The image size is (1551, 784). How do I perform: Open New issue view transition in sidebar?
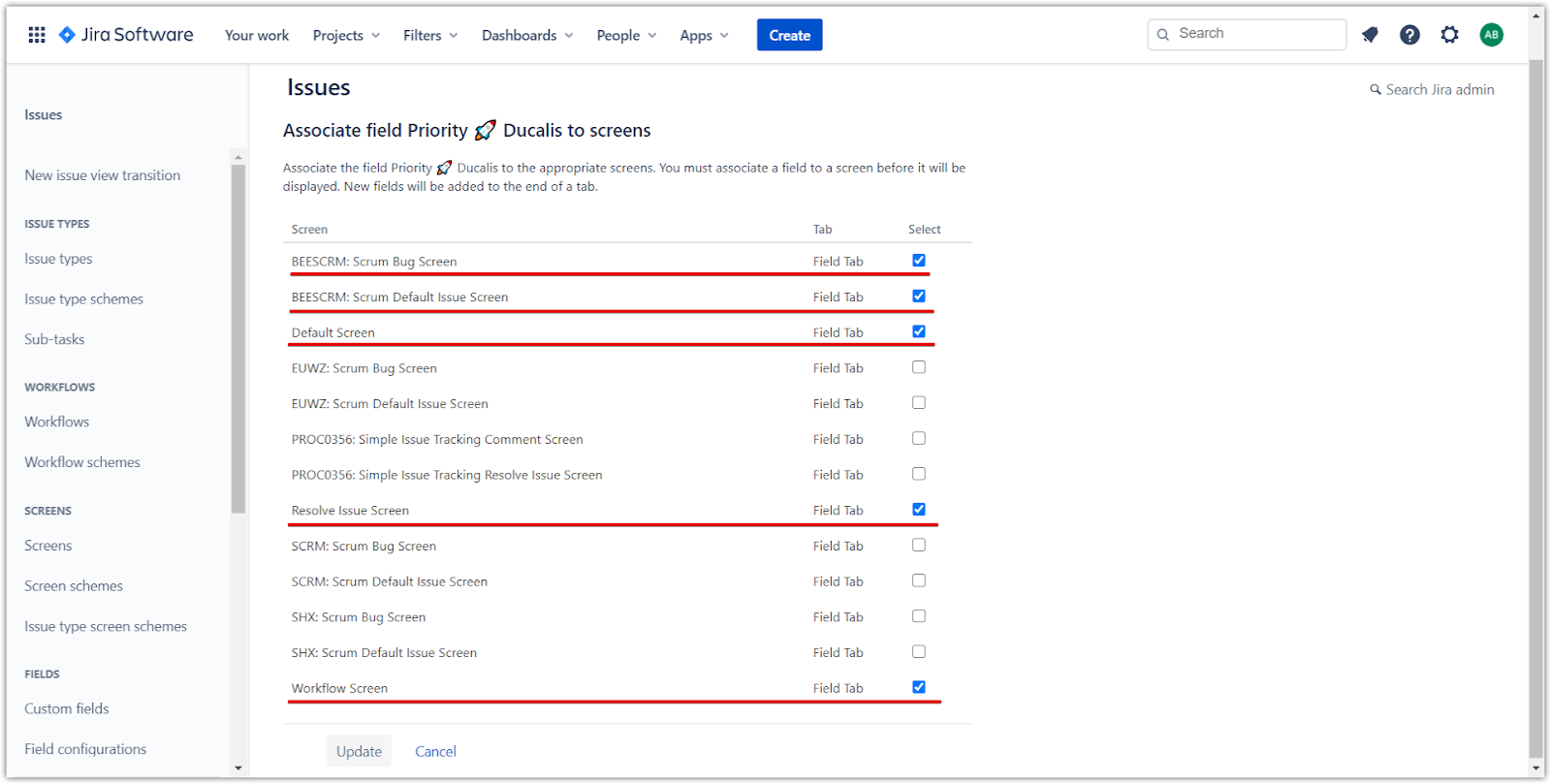click(x=103, y=175)
